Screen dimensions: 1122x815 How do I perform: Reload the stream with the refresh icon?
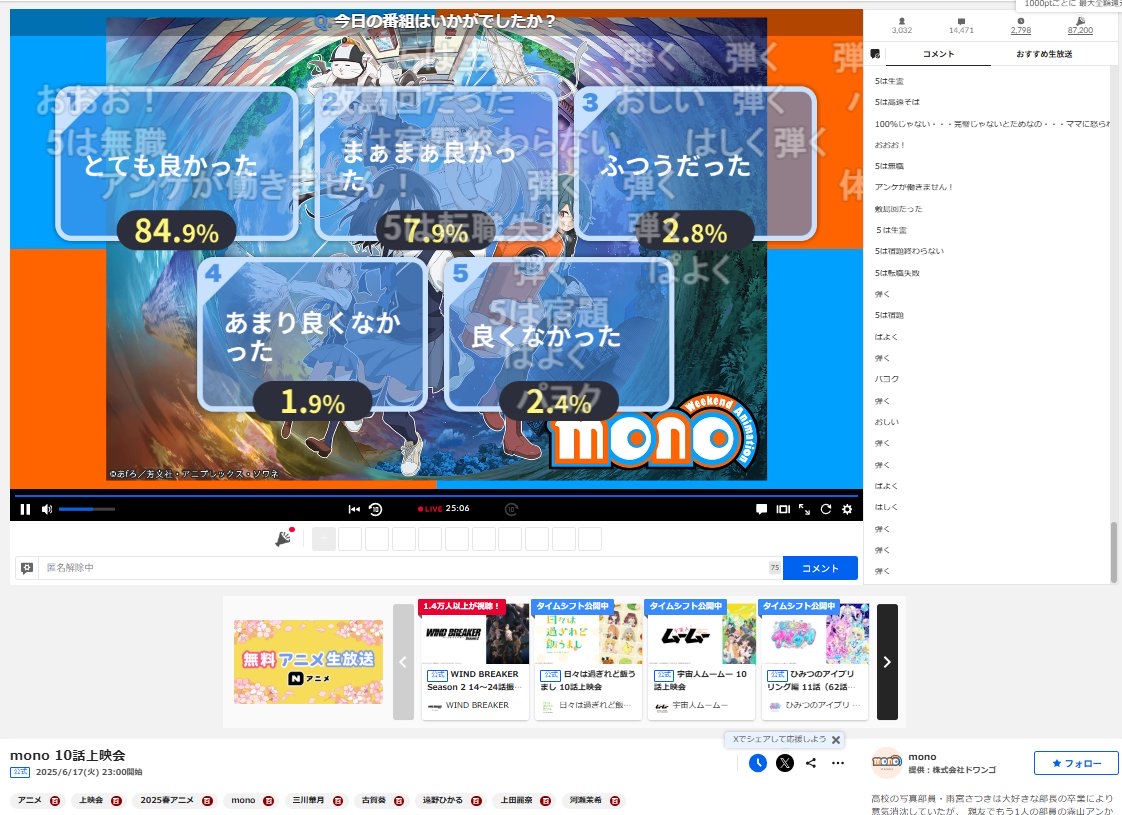coord(825,509)
